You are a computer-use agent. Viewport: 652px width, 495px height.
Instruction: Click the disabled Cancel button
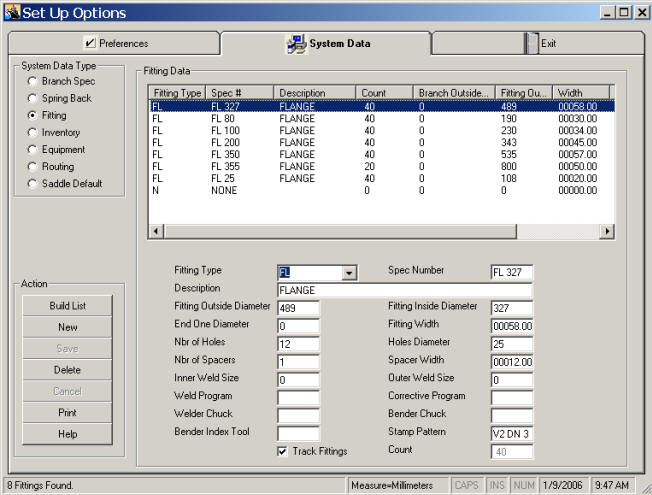coord(67,391)
